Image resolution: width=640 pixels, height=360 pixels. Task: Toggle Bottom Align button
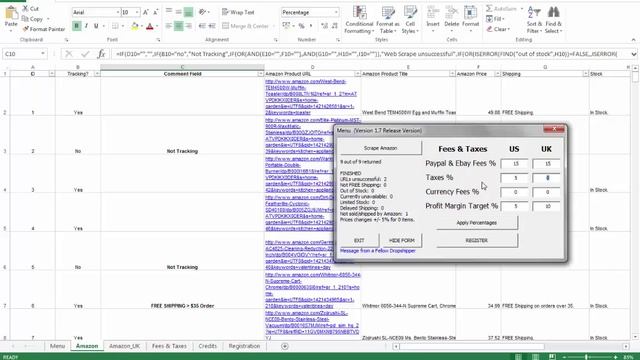pyautogui.click(x=188, y=12)
